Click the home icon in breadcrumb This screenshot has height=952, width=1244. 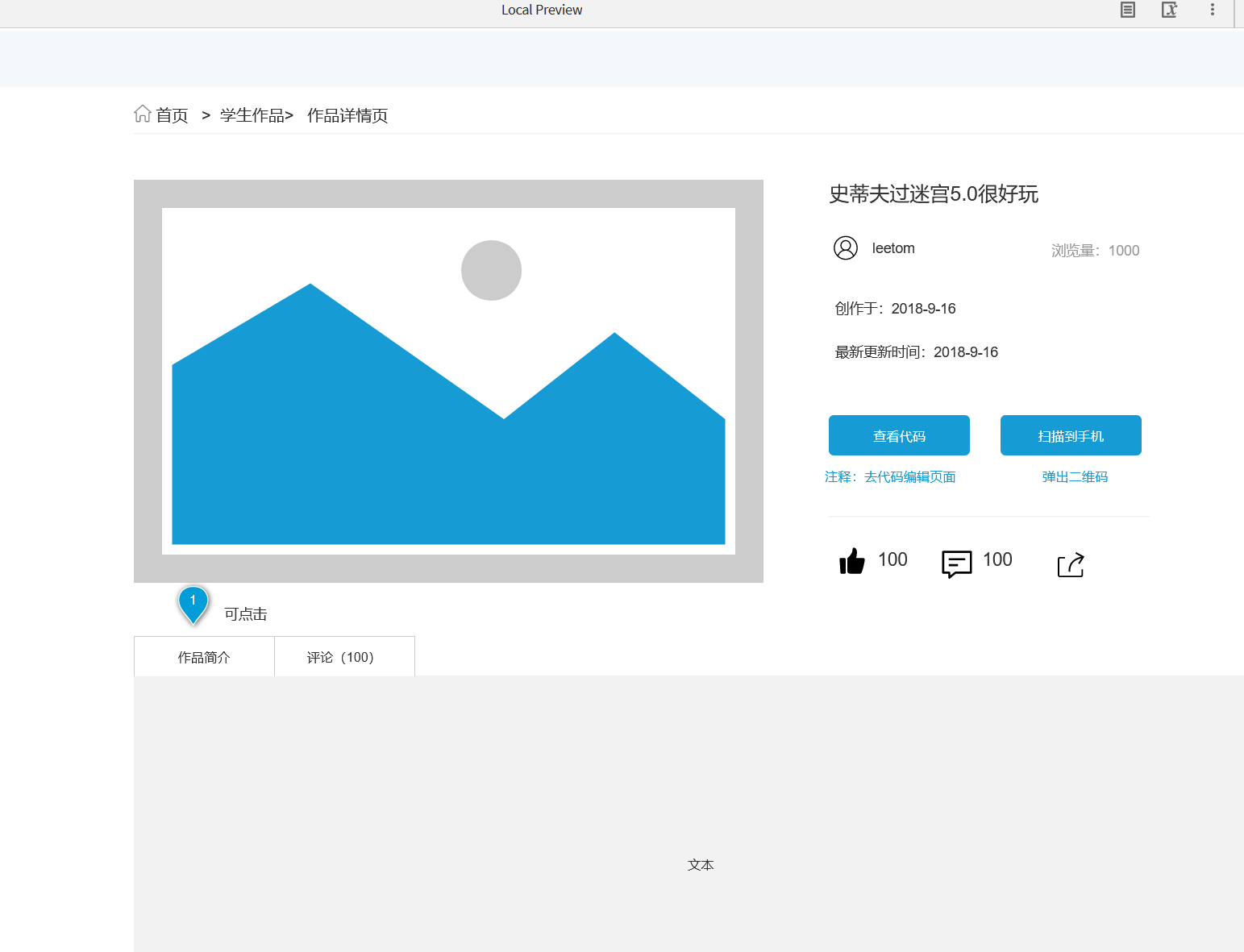point(143,114)
